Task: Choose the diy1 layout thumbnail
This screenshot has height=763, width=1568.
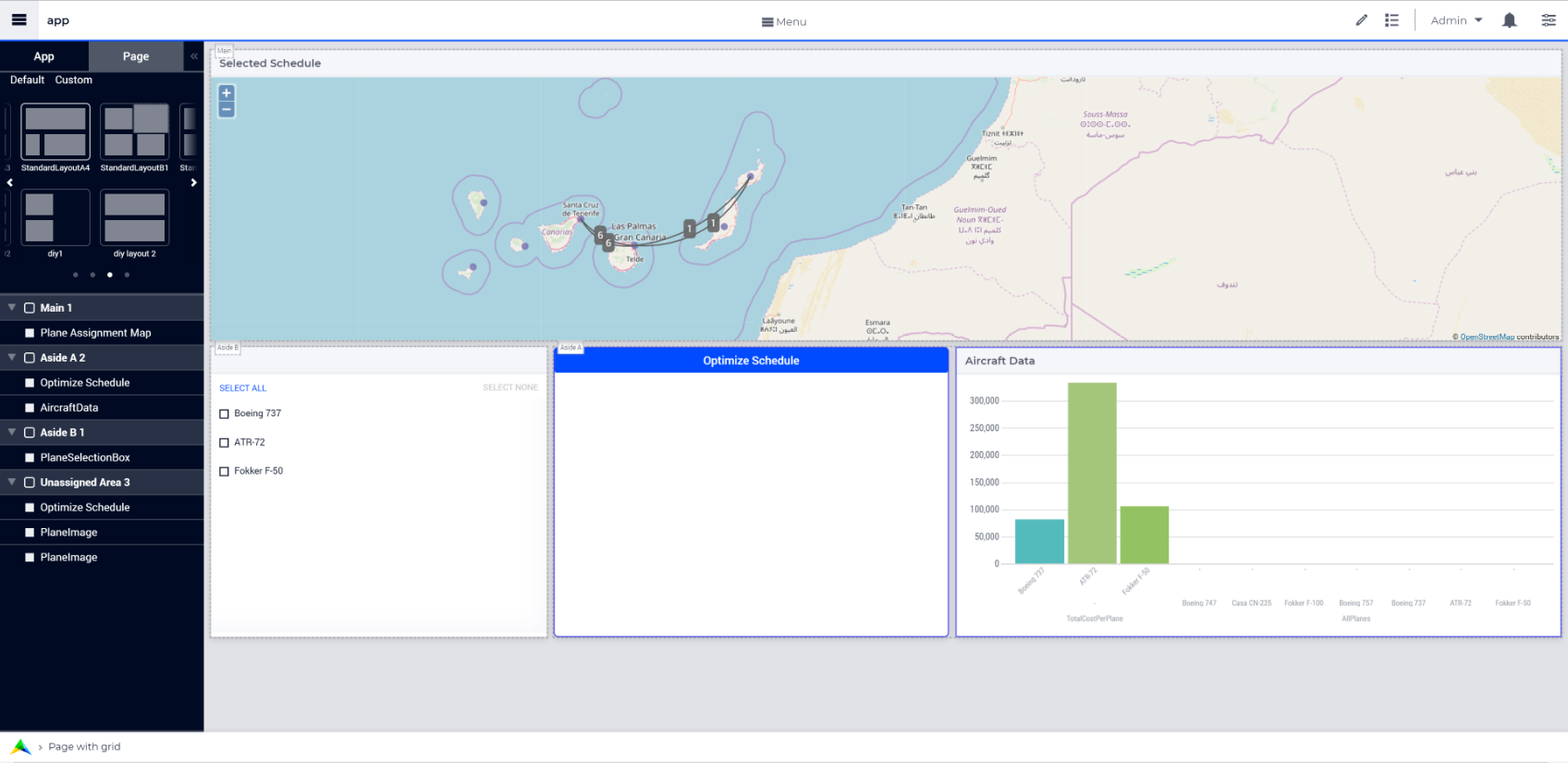Action: [x=55, y=217]
